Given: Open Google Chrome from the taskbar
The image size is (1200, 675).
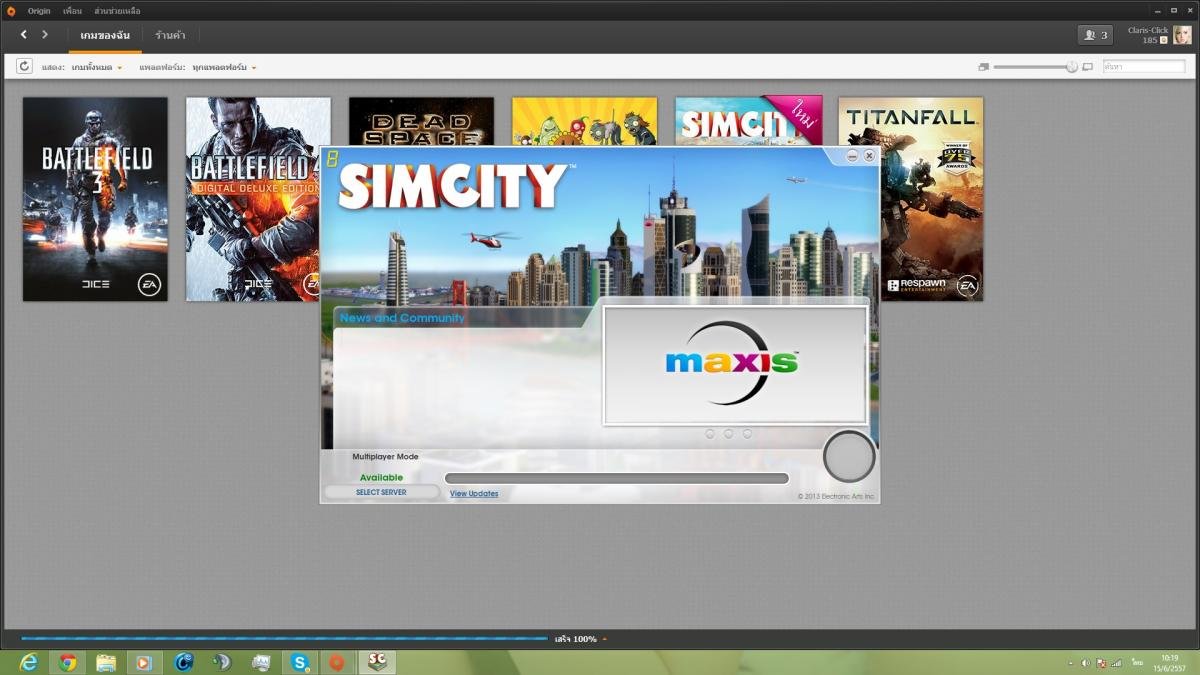Looking at the screenshot, I should point(68,662).
